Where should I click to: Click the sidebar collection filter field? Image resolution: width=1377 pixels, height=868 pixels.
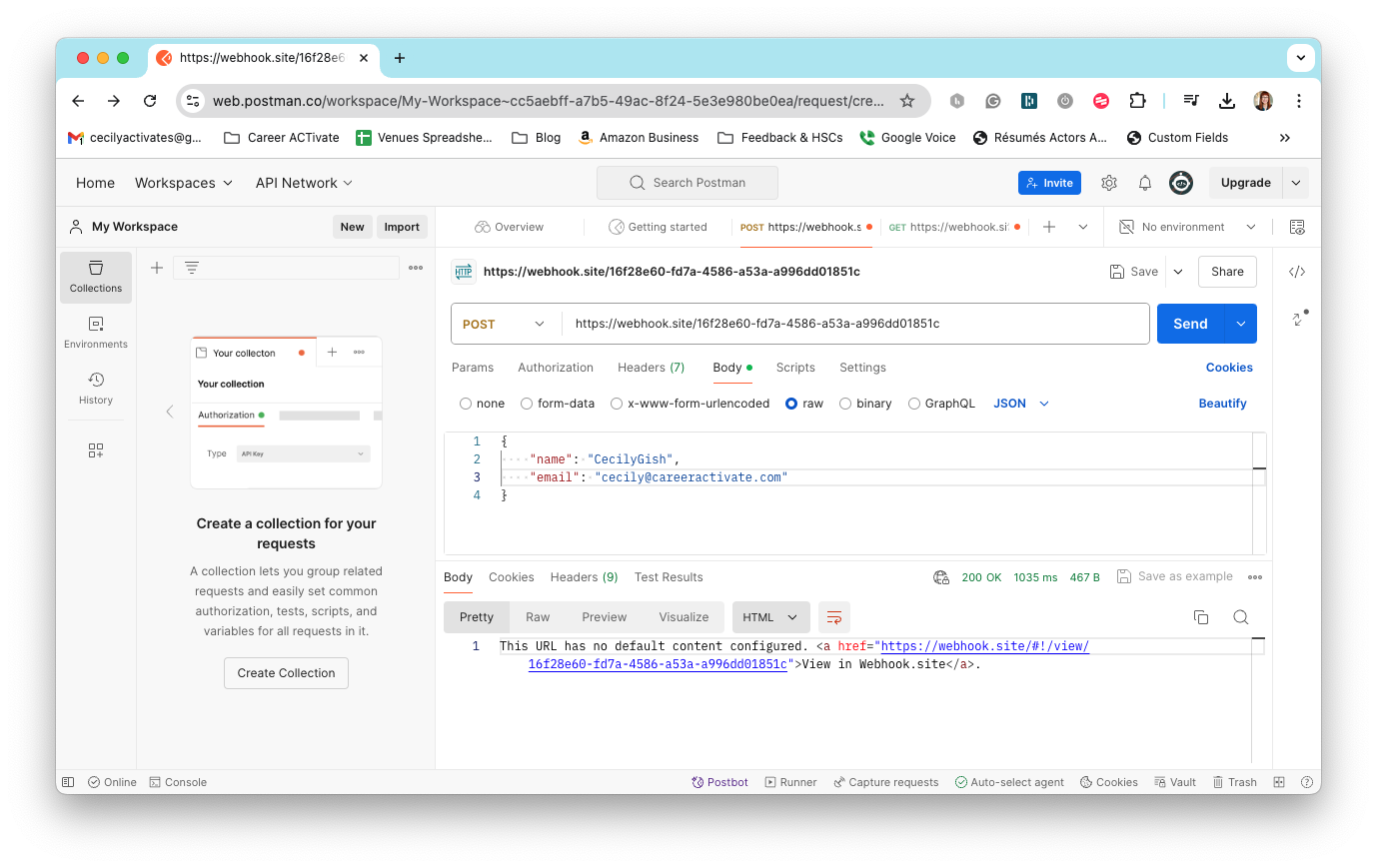click(286, 268)
